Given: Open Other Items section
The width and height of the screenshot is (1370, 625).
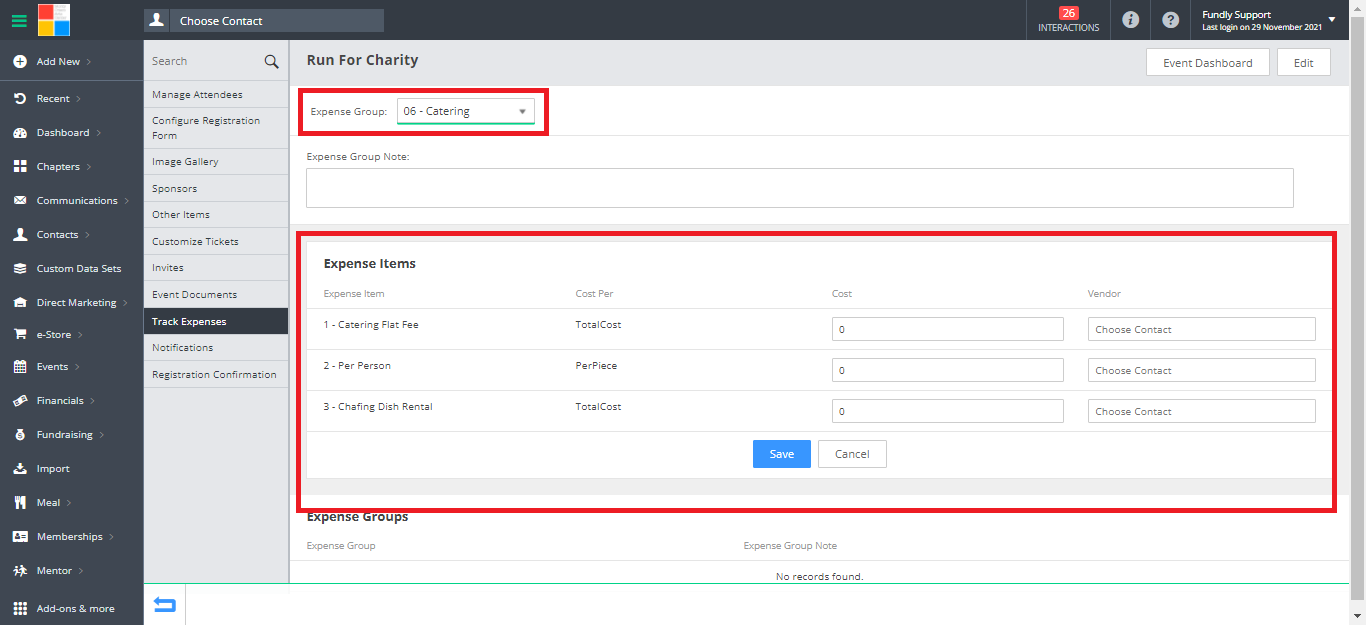Looking at the screenshot, I should 216,215.
